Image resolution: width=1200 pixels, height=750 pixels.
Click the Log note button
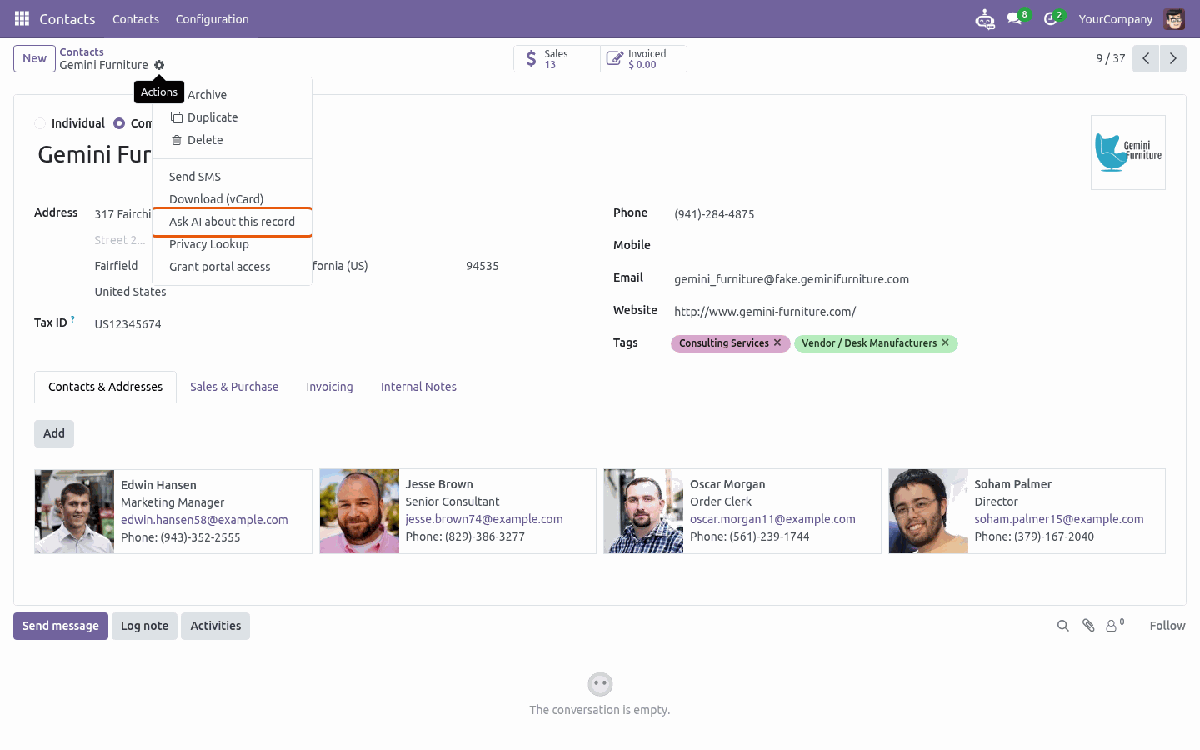[x=145, y=626]
